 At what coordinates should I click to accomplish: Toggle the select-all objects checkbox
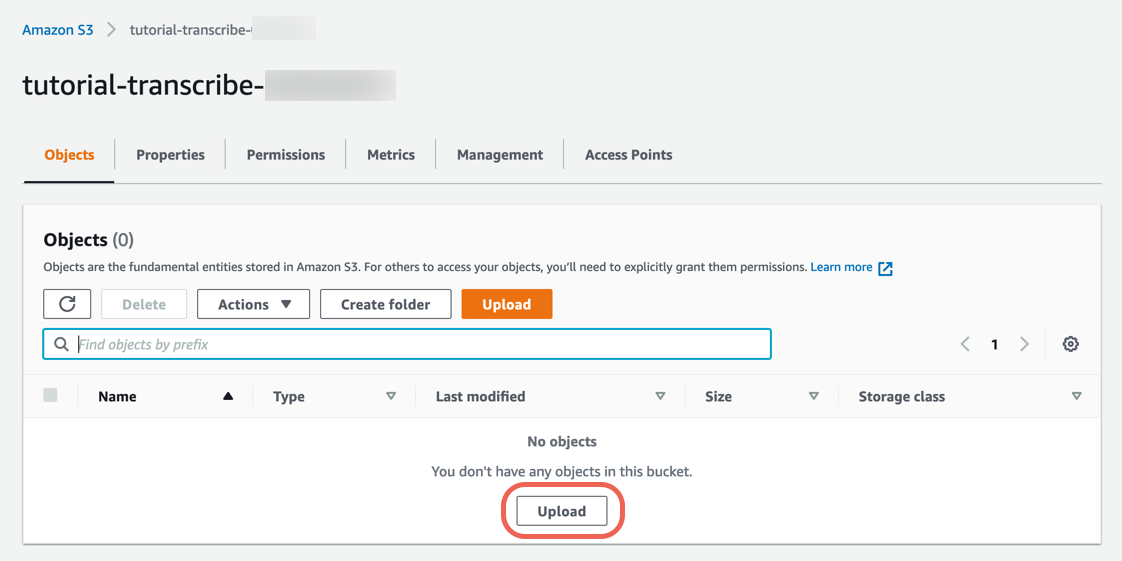click(50, 395)
